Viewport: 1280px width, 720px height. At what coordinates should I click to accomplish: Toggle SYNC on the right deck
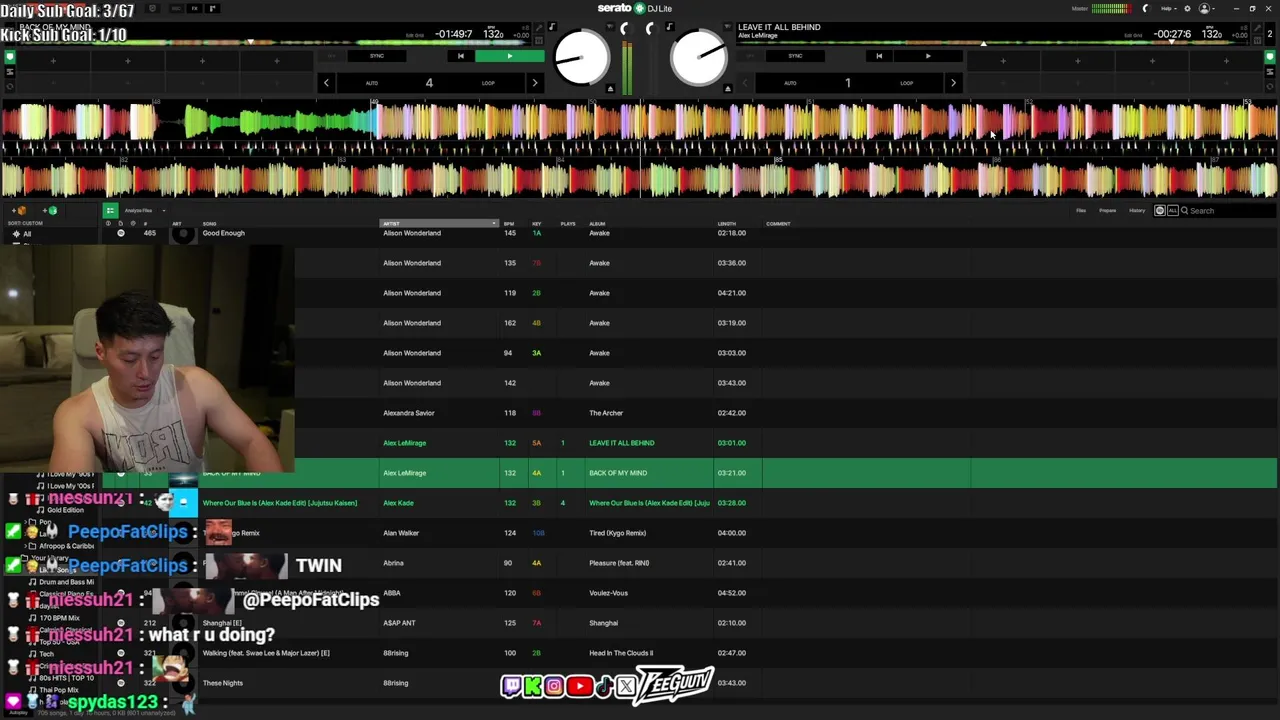pos(795,56)
